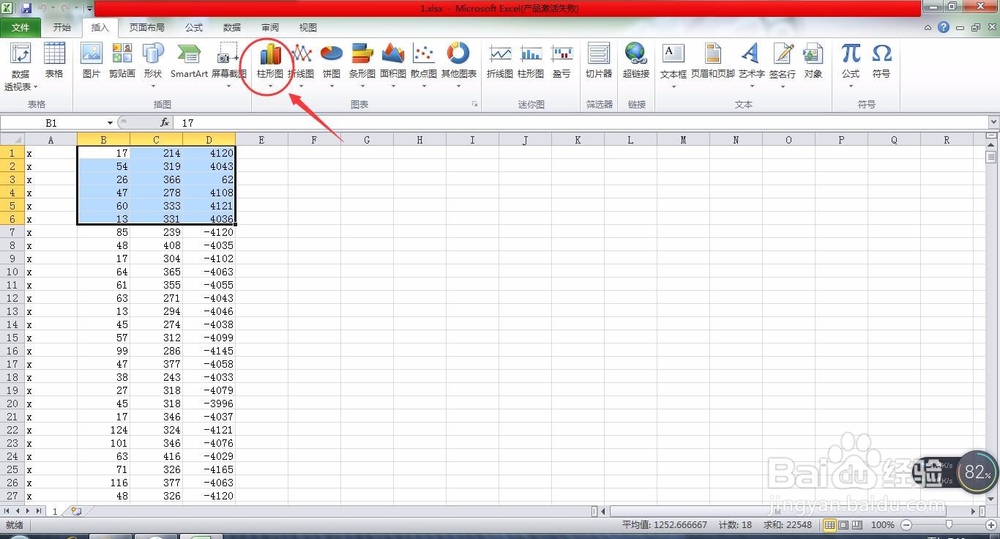Image resolution: width=1000 pixels, height=539 pixels.
Task: Open the 剪贴画 clip art tool
Action: point(122,61)
